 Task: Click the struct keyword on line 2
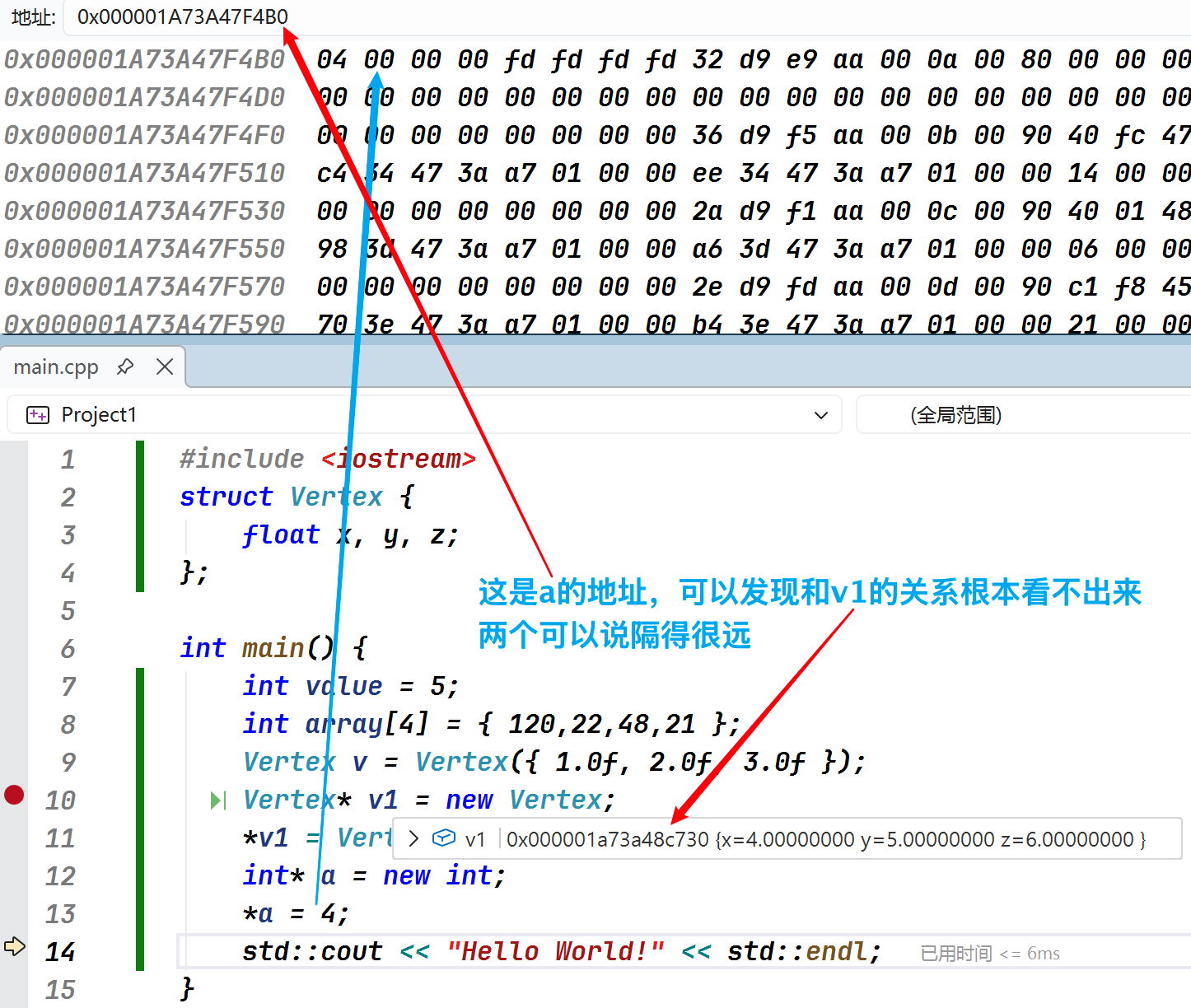(x=226, y=497)
